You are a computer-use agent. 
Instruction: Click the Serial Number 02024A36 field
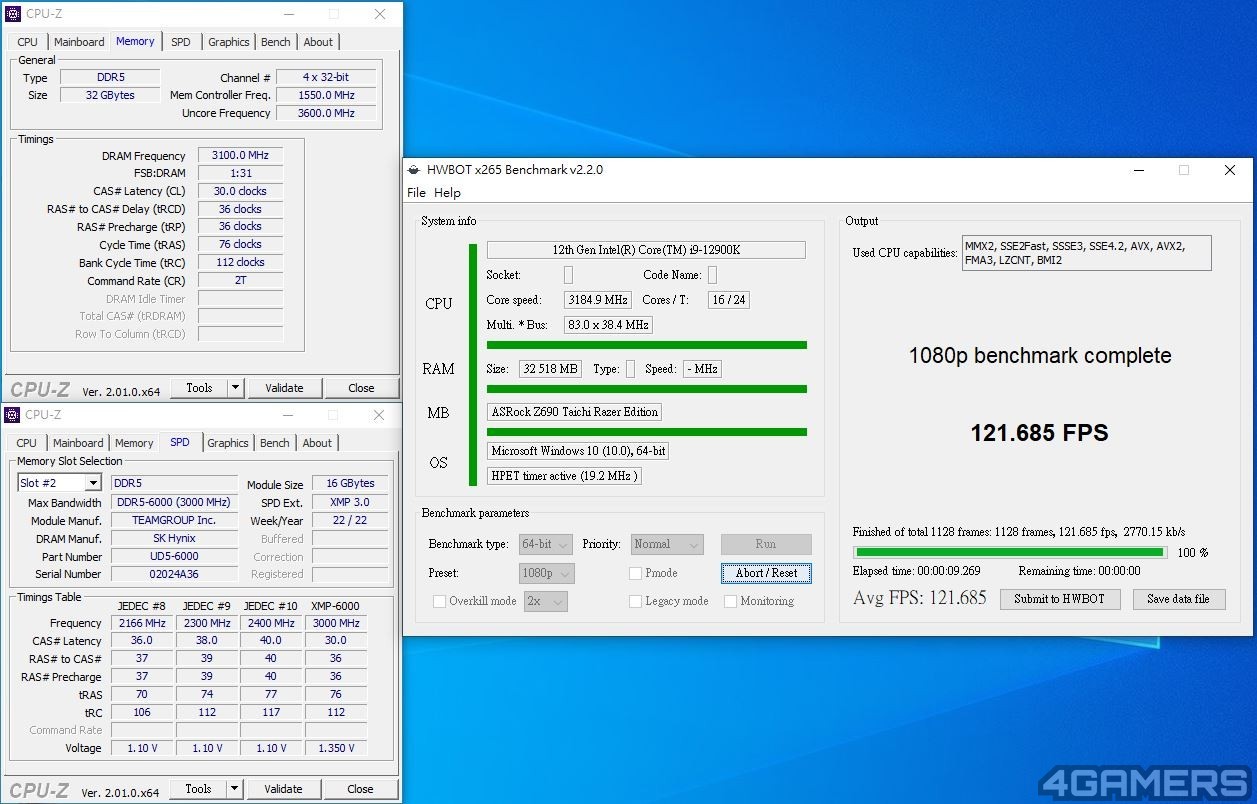(x=174, y=574)
